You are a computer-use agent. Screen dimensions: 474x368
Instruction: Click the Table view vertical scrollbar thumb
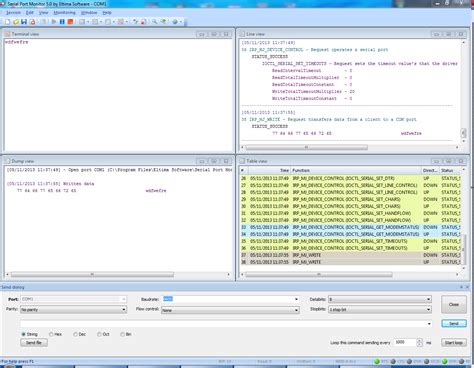coord(463,249)
